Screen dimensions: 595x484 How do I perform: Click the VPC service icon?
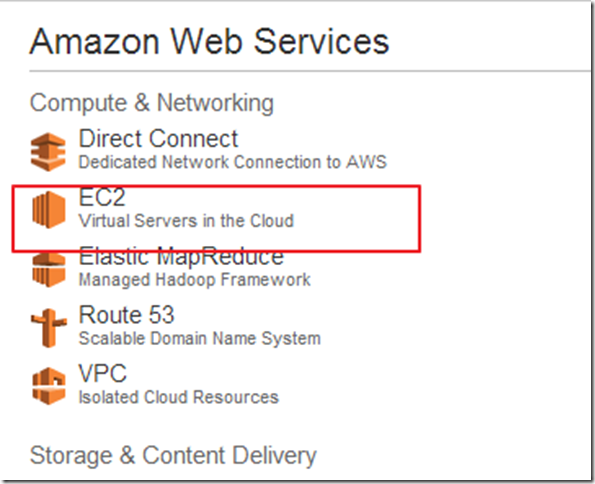pos(49,386)
